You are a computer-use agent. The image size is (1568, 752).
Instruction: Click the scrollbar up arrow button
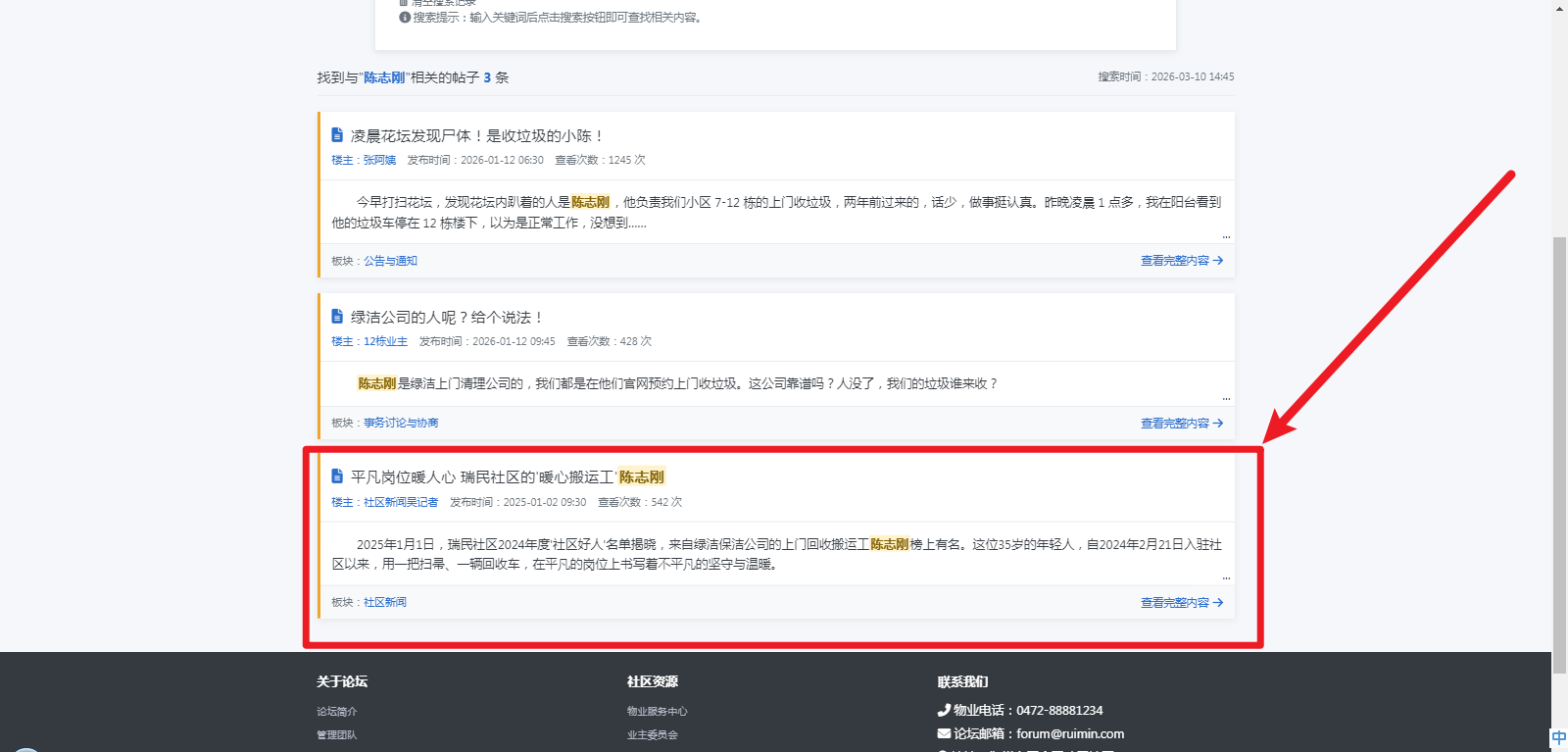pyautogui.click(x=1560, y=7)
